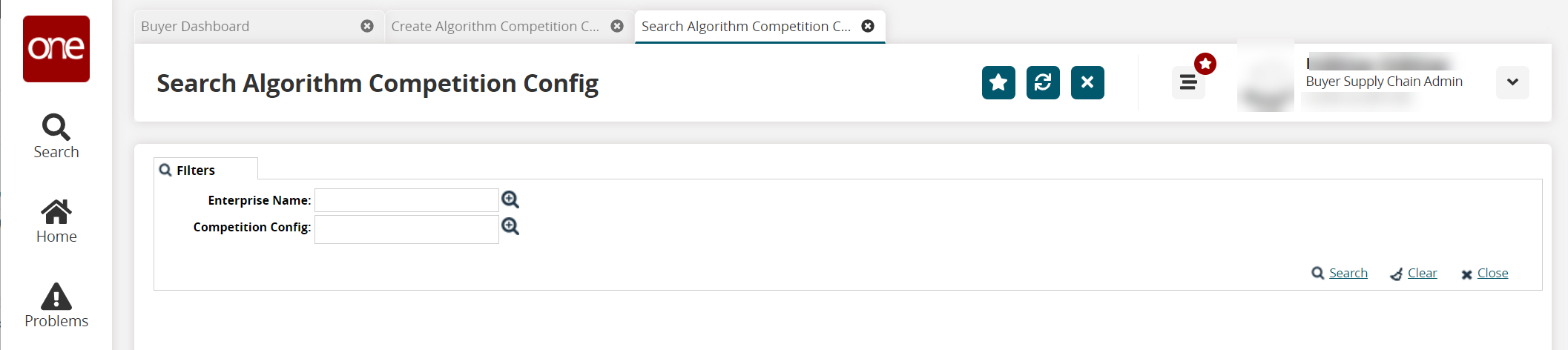
Task: Close the Search Algorithm Competition tab
Action: 868,26
